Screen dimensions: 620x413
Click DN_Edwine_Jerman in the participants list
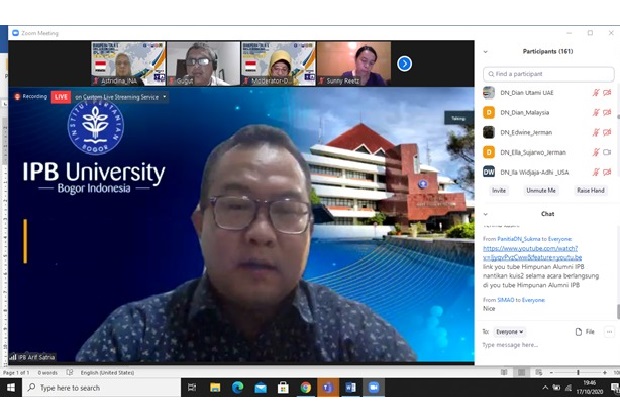click(548, 133)
